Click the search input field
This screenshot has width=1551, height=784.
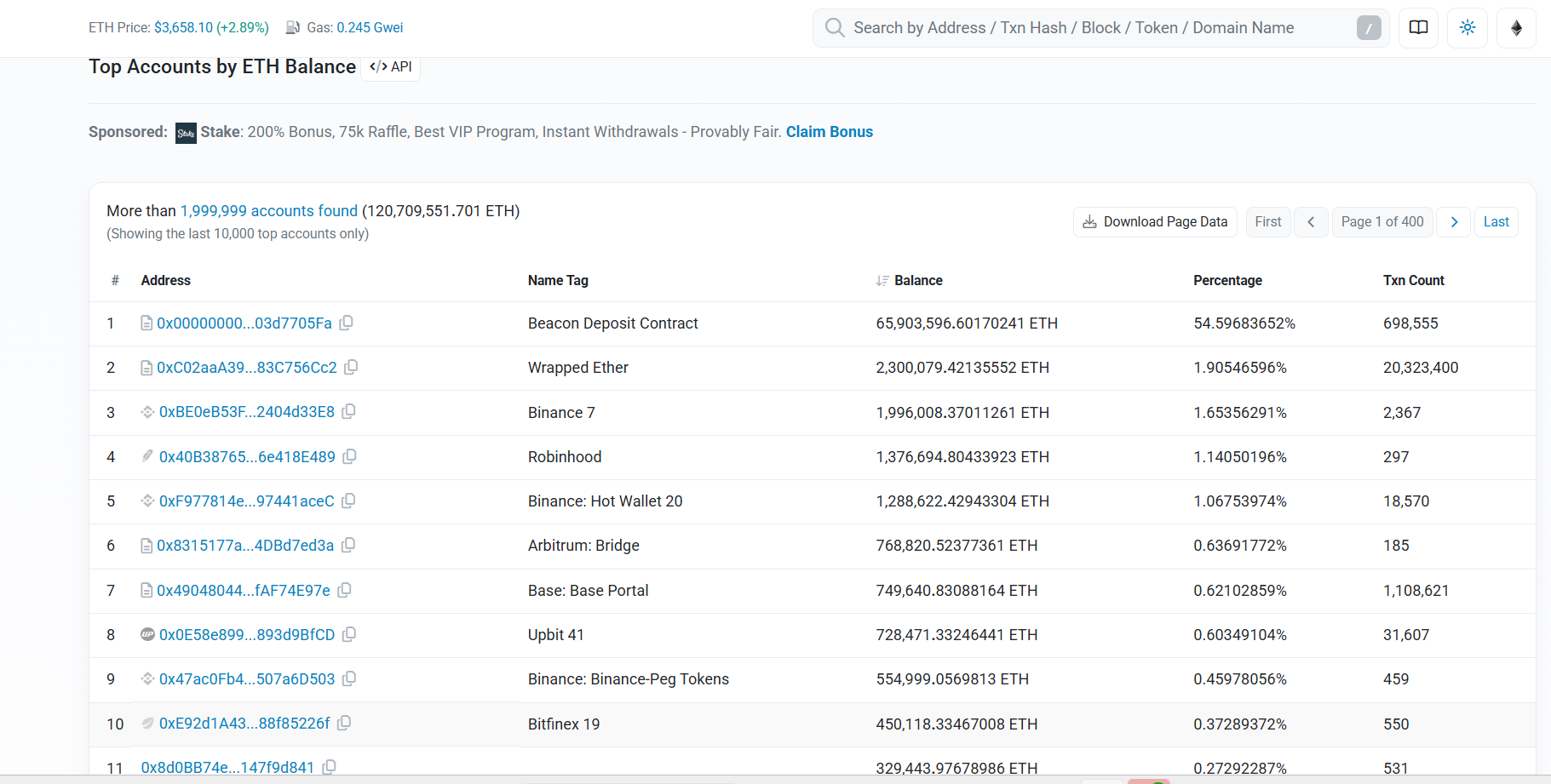[x=1022, y=27]
